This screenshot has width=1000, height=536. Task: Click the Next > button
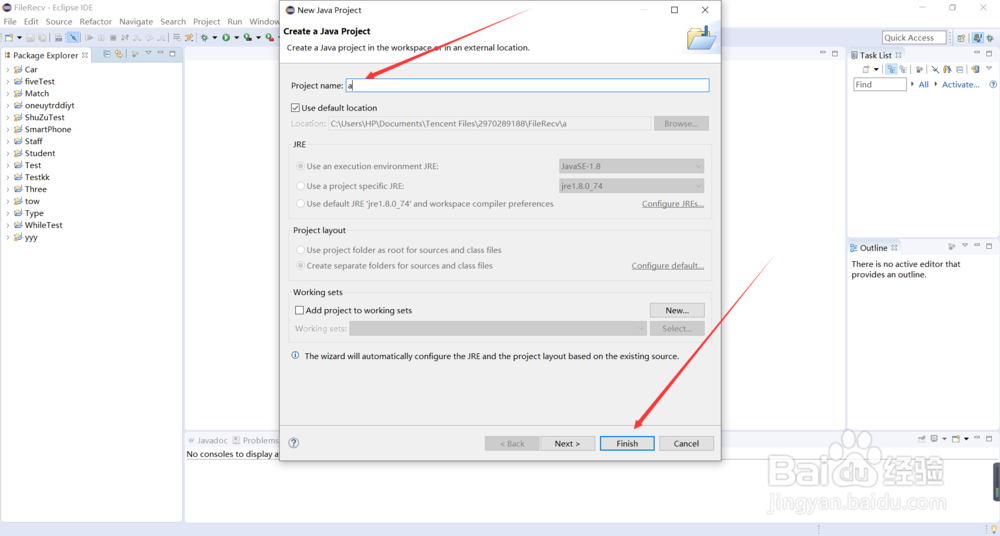pyautogui.click(x=568, y=443)
